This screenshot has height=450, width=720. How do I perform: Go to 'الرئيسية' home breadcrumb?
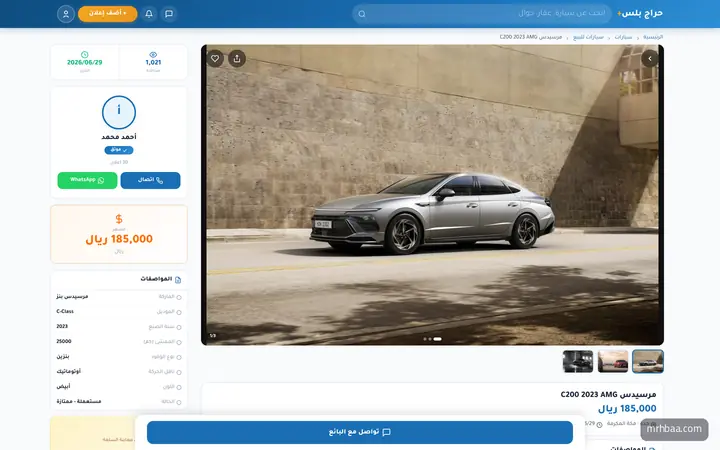coord(652,37)
